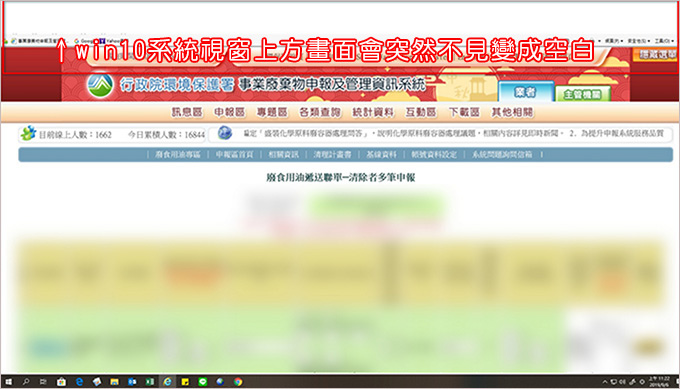Open the Windows Start menu
The image size is (680, 389).
8,382
